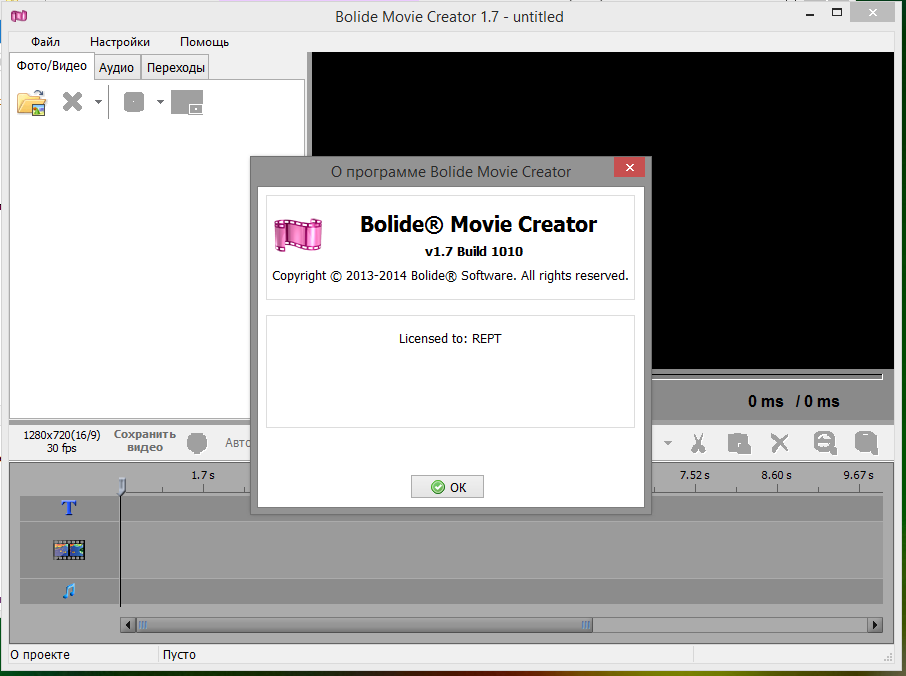Viewport: 906px width, 676px height.
Task: Click the v1.7 Build 1010 version text
Action: tap(474, 251)
